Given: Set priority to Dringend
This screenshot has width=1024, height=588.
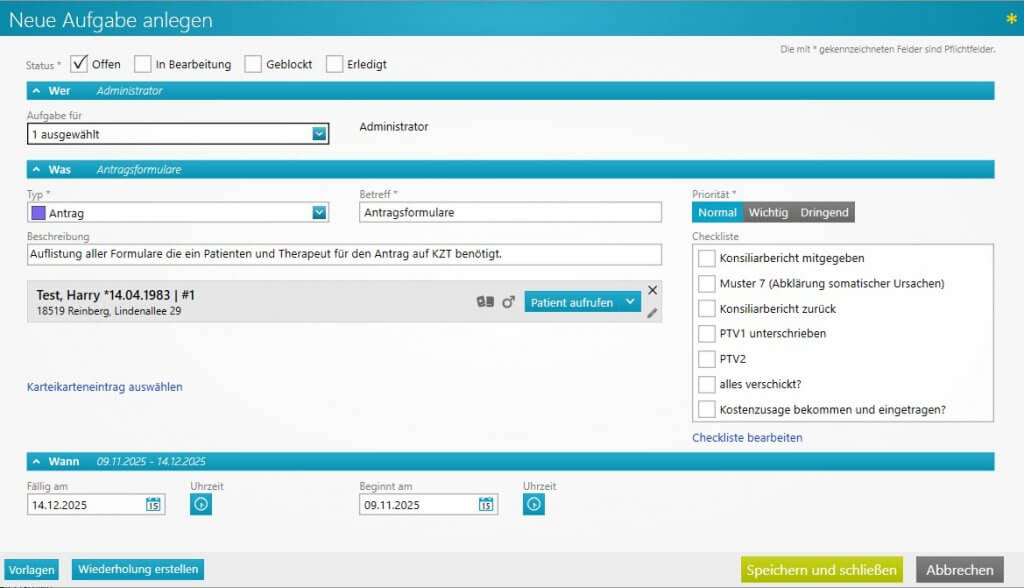Looking at the screenshot, I should (824, 212).
